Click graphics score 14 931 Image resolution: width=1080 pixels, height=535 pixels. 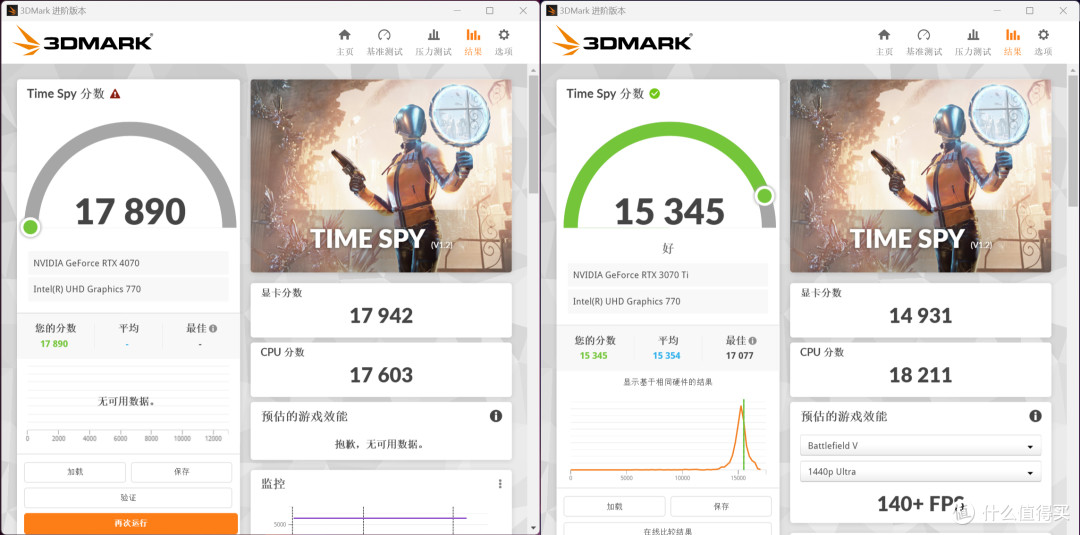pyautogui.click(x=920, y=315)
